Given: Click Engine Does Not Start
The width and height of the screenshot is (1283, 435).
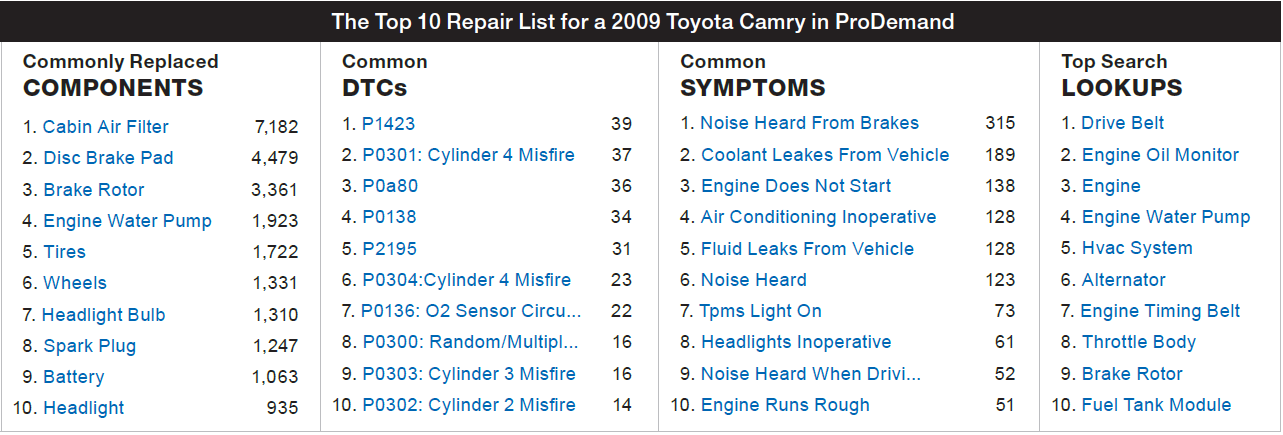Looking at the screenshot, I should click(x=796, y=186).
